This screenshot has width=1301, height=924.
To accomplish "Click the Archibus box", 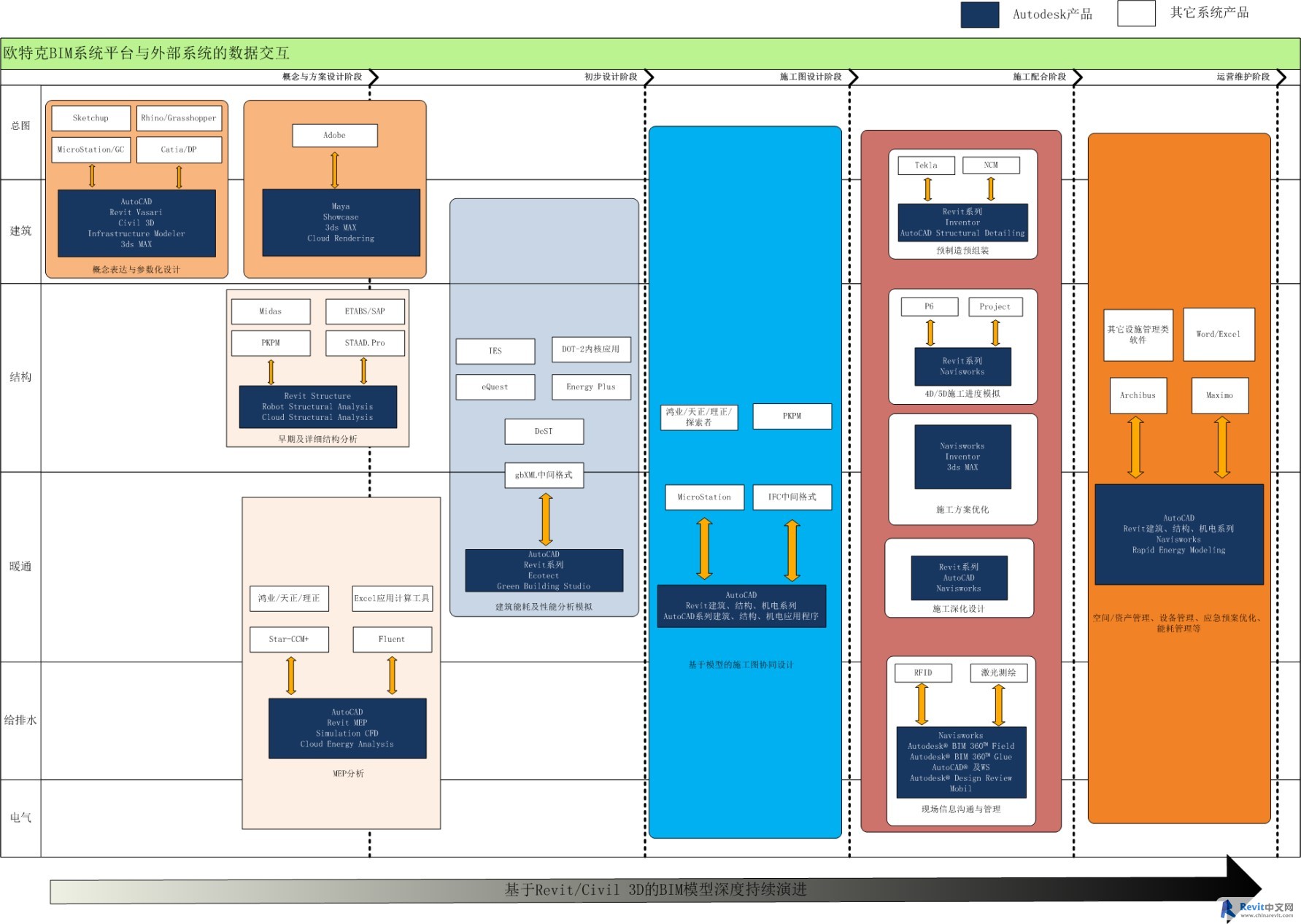I will pos(1138,396).
